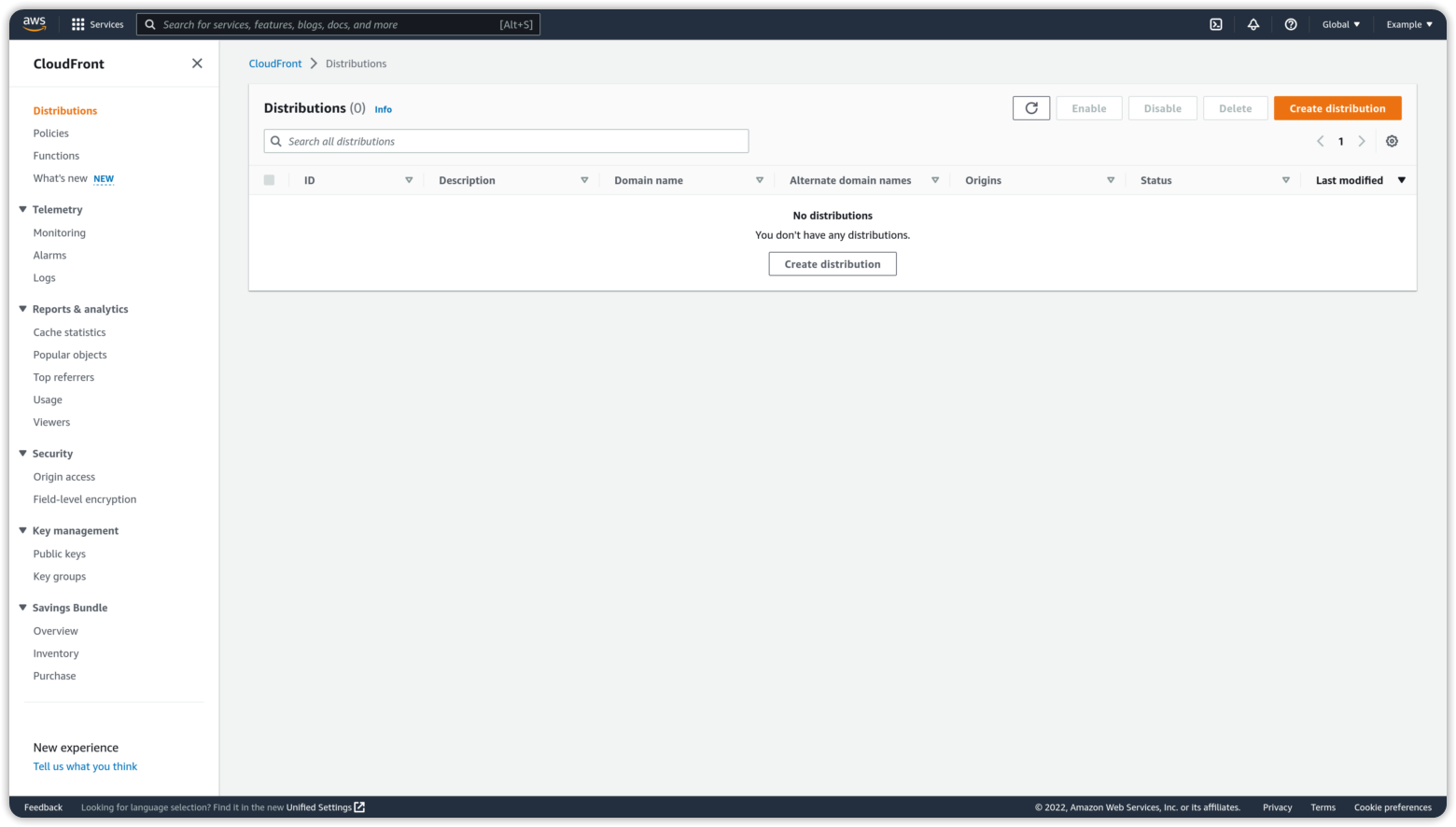
Task: Open the notifications bell
Action: pyautogui.click(x=1253, y=24)
